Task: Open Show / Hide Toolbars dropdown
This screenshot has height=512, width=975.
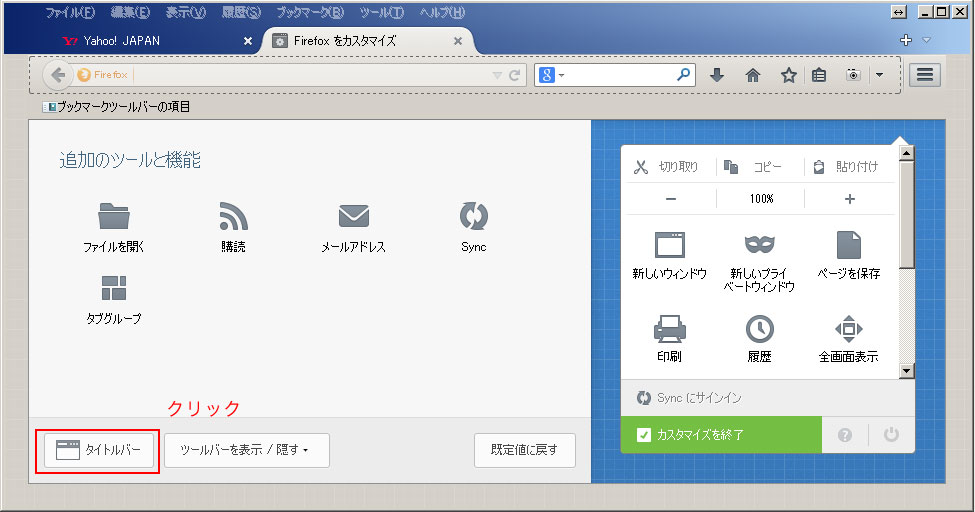Action: click(x=247, y=450)
